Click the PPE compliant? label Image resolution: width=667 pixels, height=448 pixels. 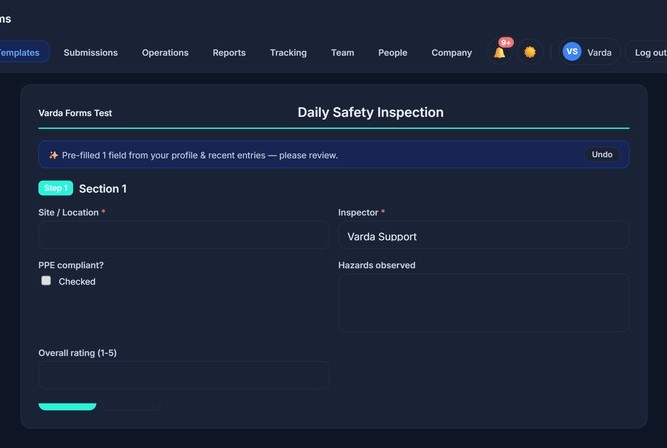click(71, 265)
